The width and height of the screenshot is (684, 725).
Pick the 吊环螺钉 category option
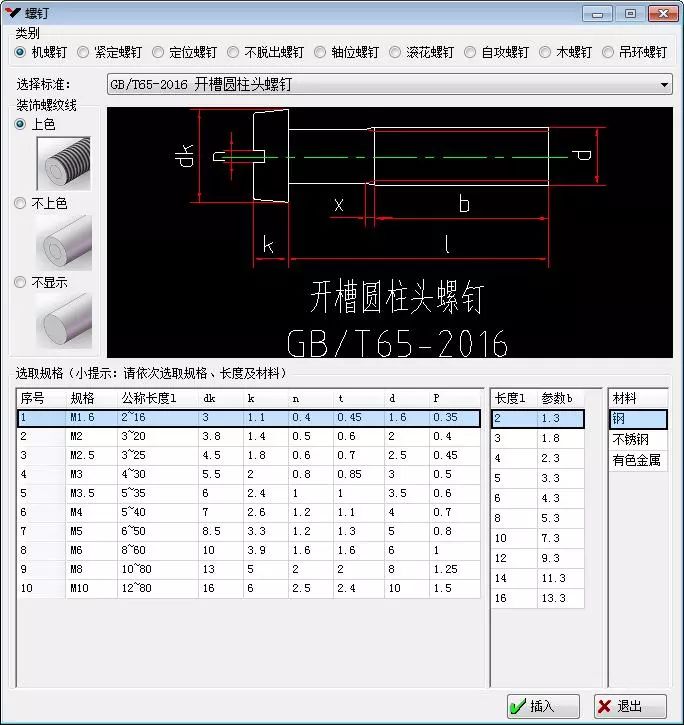[x=610, y=52]
